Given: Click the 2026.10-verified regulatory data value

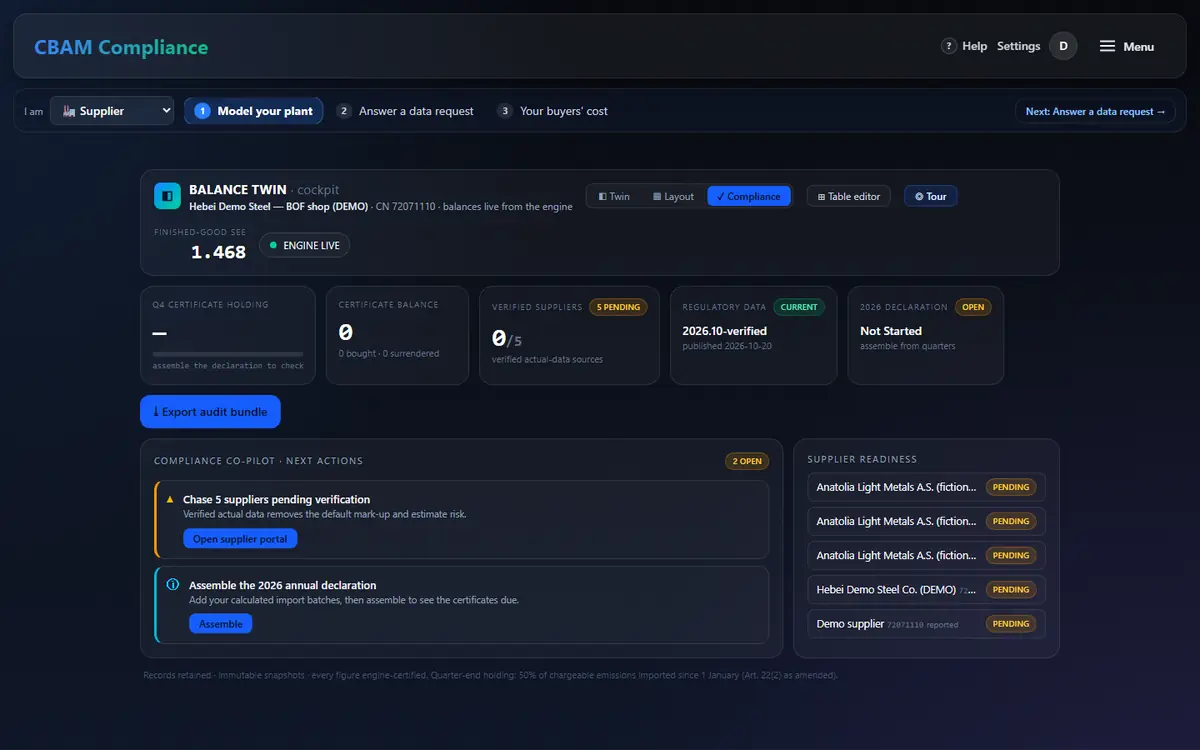Looking at the screenshot, I should tap(725, 331).
